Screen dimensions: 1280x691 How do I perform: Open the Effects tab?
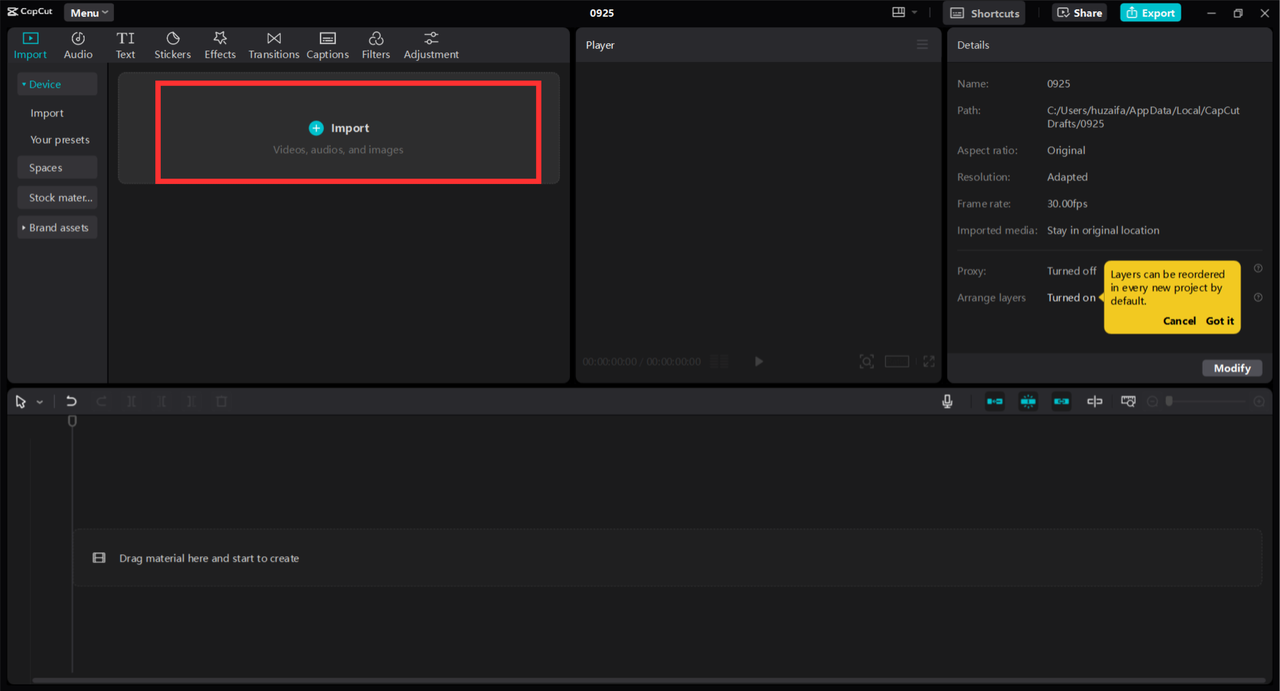(x=220, y=45)
